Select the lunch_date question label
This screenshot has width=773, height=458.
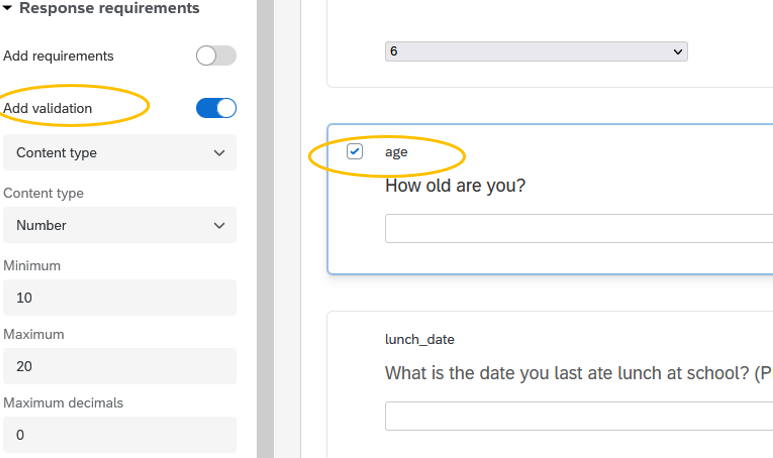pyautogui.click(x=420, y=340)
